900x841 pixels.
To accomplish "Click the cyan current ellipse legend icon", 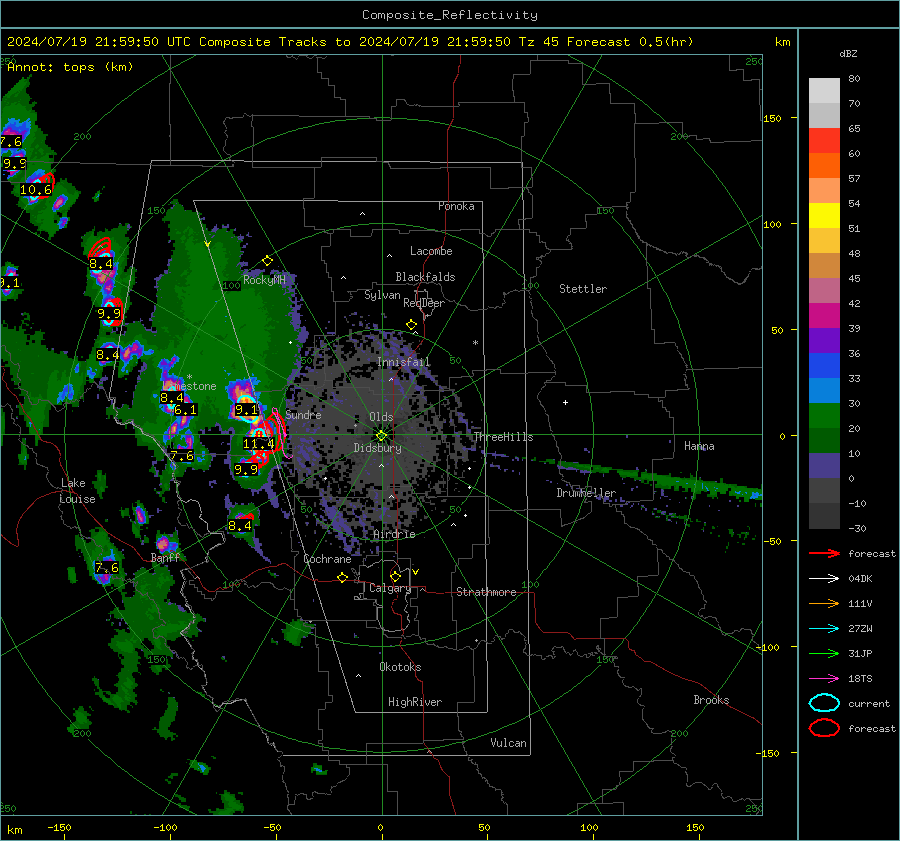I will point(824,703).
